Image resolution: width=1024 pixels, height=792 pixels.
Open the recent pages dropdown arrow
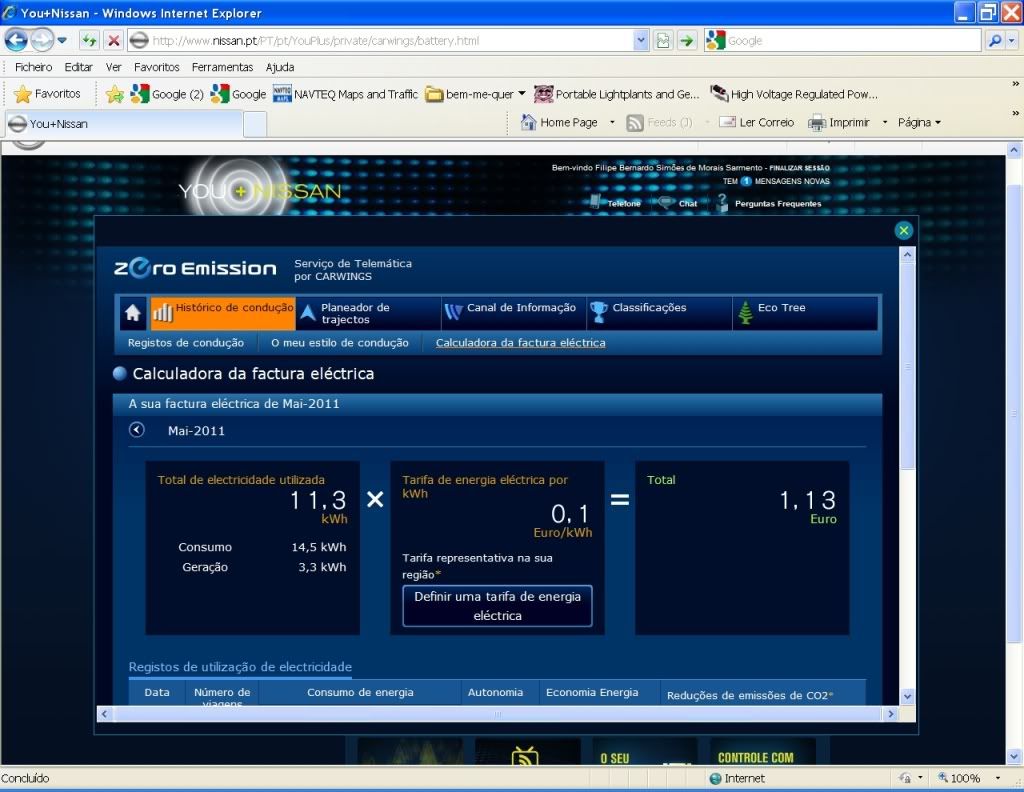[62, 40]
